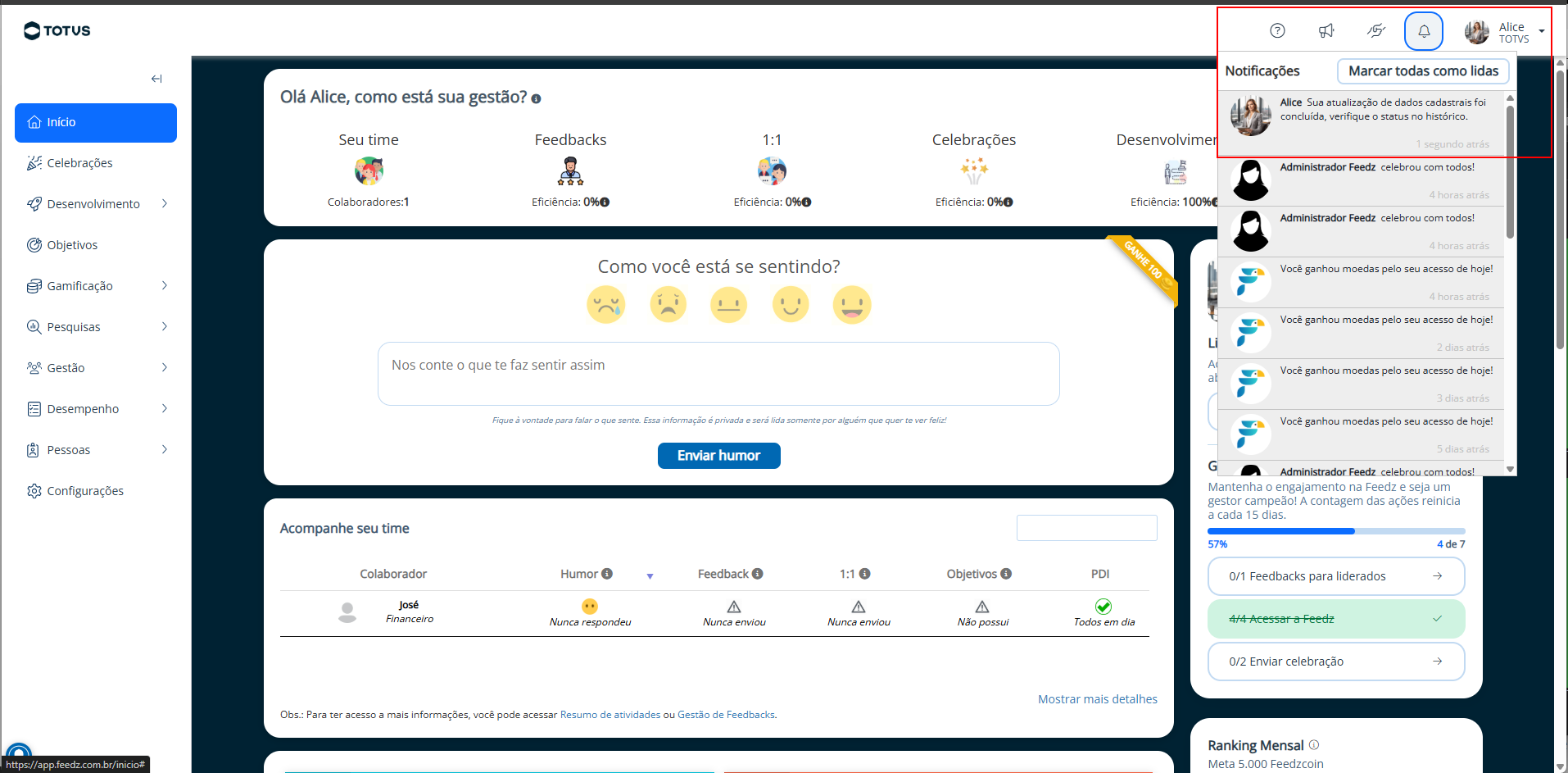The height and width of the screenshot is (773, 1568).
Task: Open Objetivos from the sidebar
Action: point(96,245)
